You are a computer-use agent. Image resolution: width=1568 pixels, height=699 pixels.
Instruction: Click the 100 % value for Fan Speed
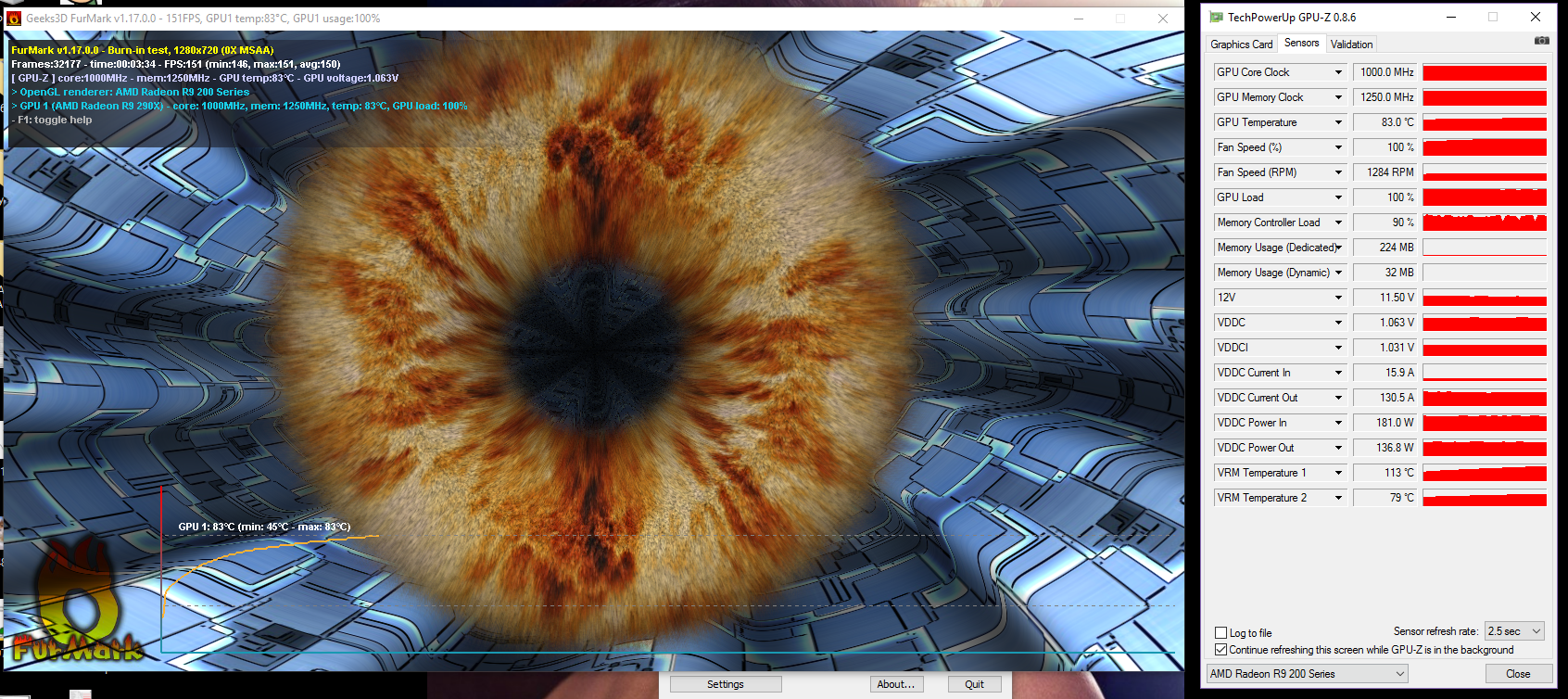(x=1385, y=147)
